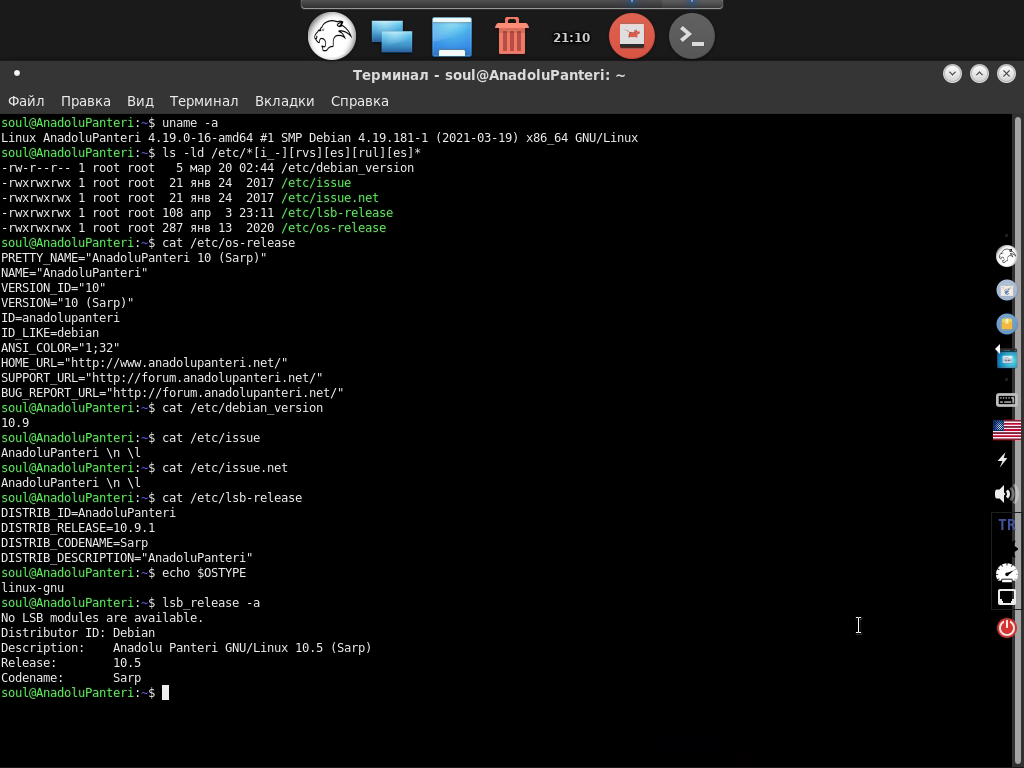Click the PRETTY_NAME line in the output
Viewport: 1024px width, 768px height.
click(x=134, y=258)
